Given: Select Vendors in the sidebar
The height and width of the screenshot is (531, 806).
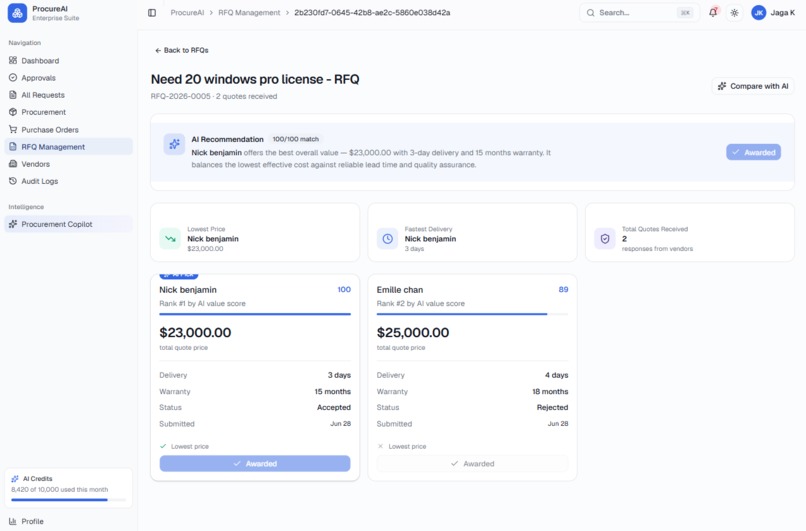Looking at the screenshot, I should pyautogui.click(x=68, y=164).
